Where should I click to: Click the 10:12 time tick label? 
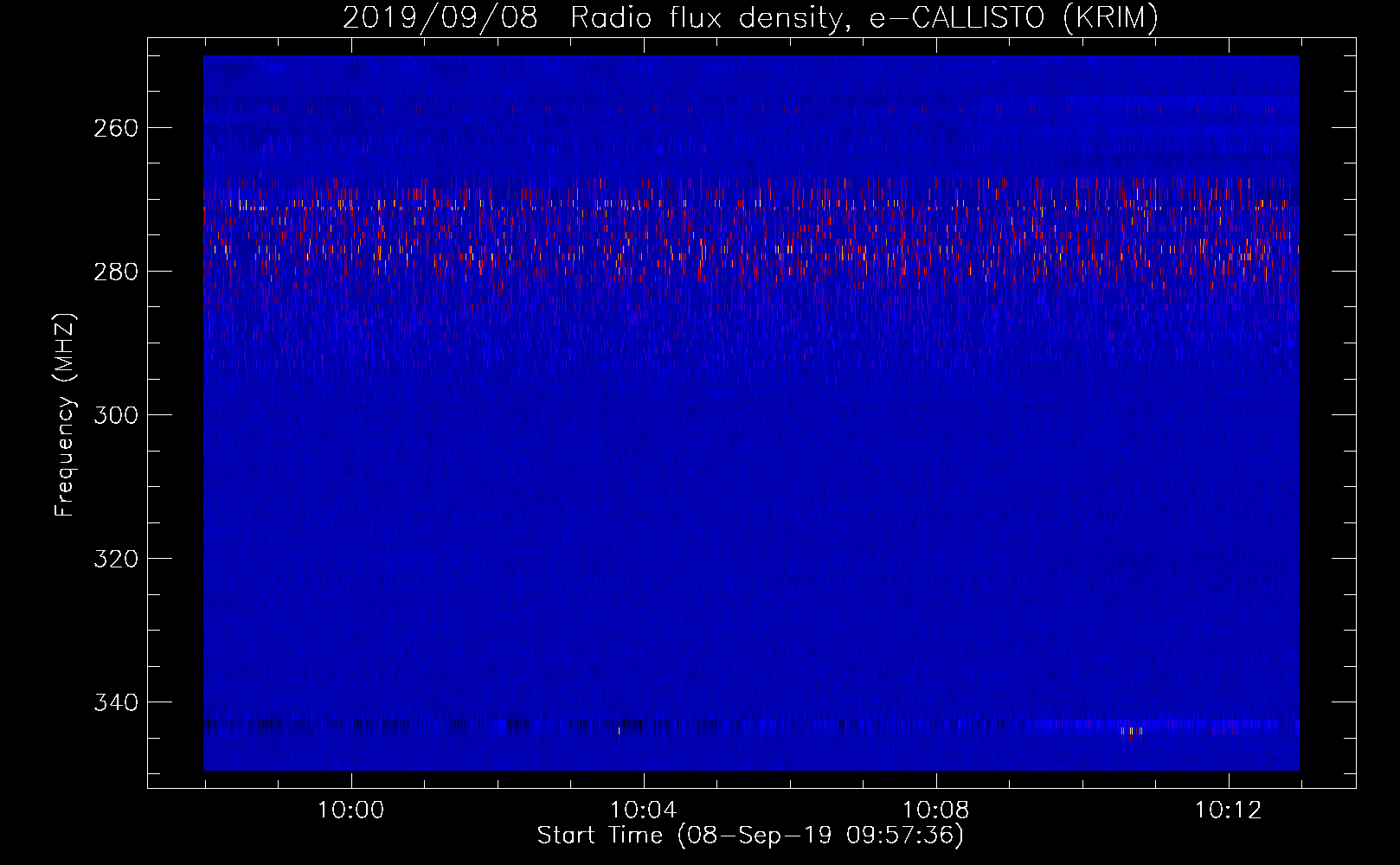[x=1228, y=811]
